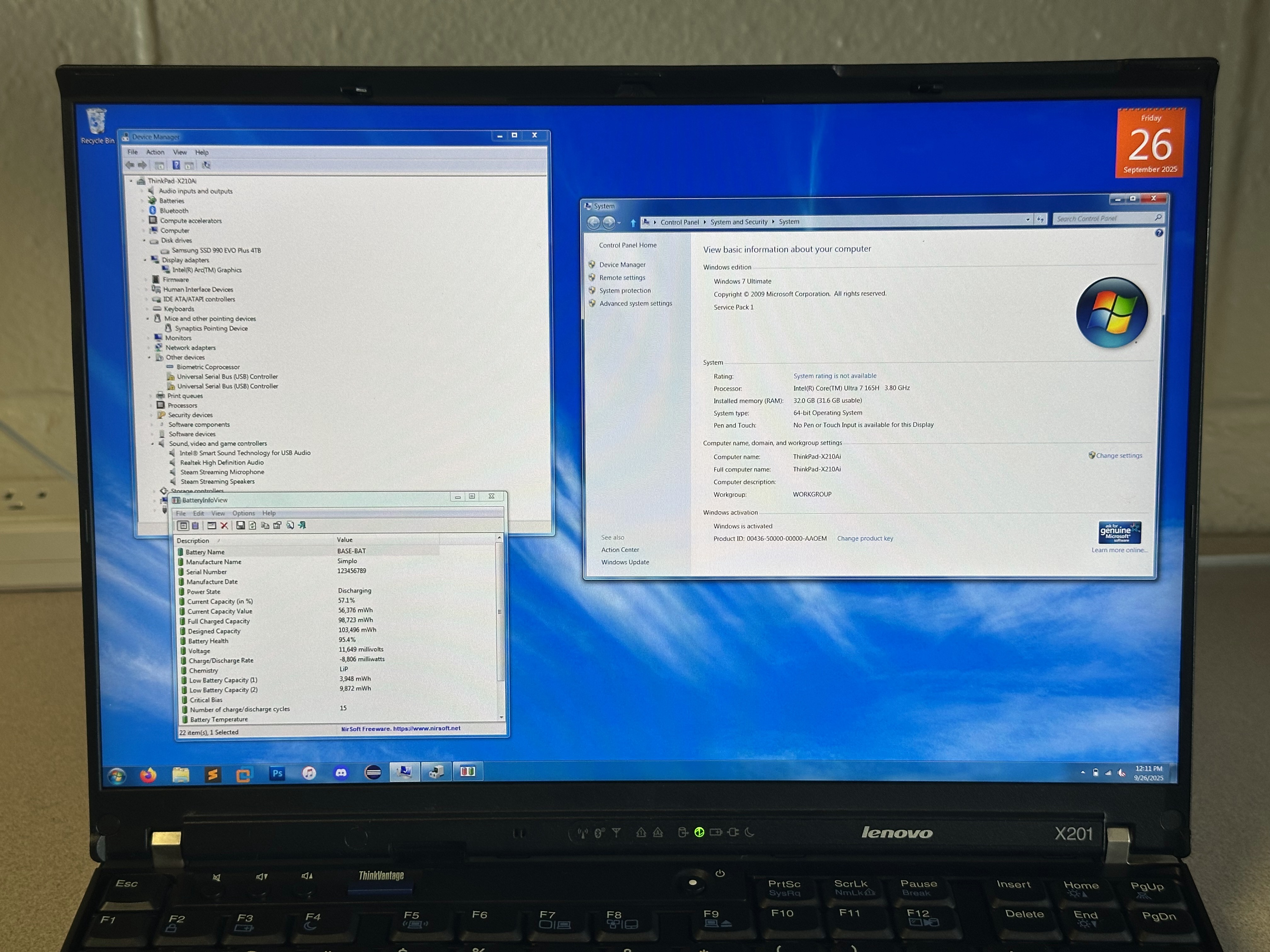Exit BatteryInfoView using the exit door icon
Screen dimensions: 1270x952
(x=302, y=526)
